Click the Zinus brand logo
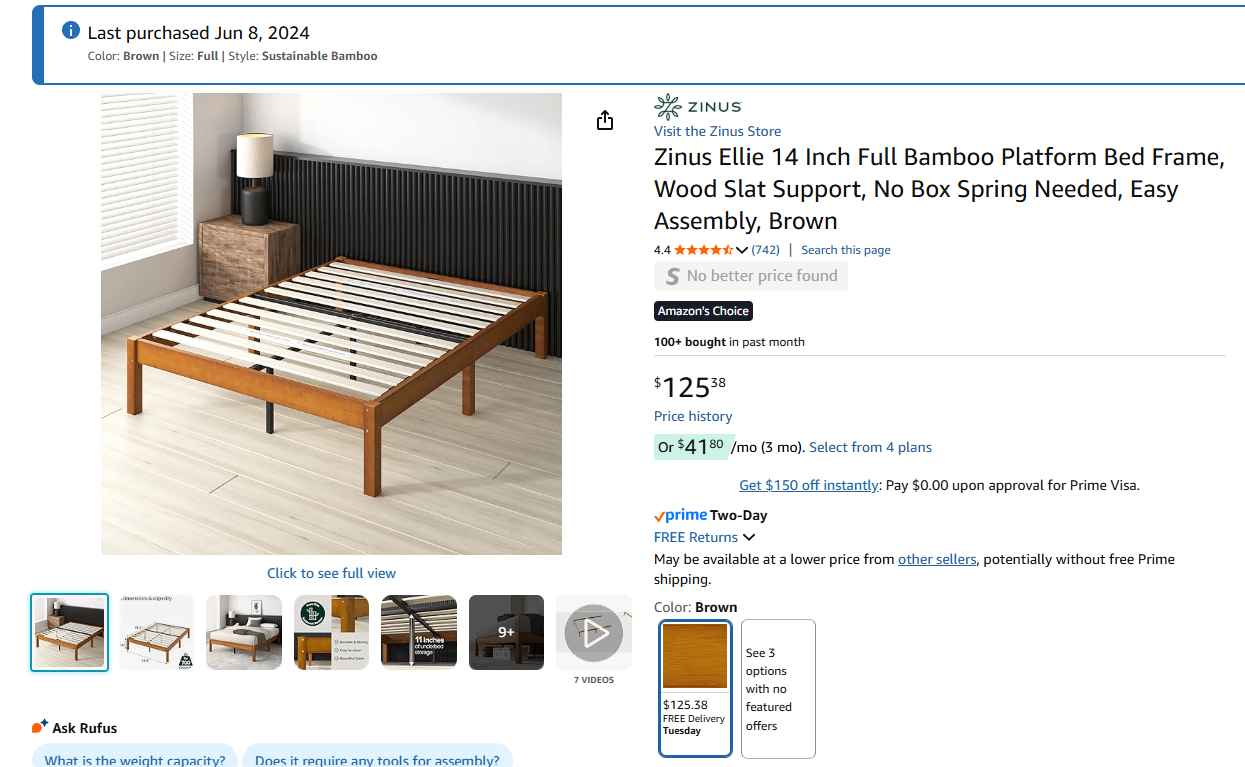 [697, 107]
